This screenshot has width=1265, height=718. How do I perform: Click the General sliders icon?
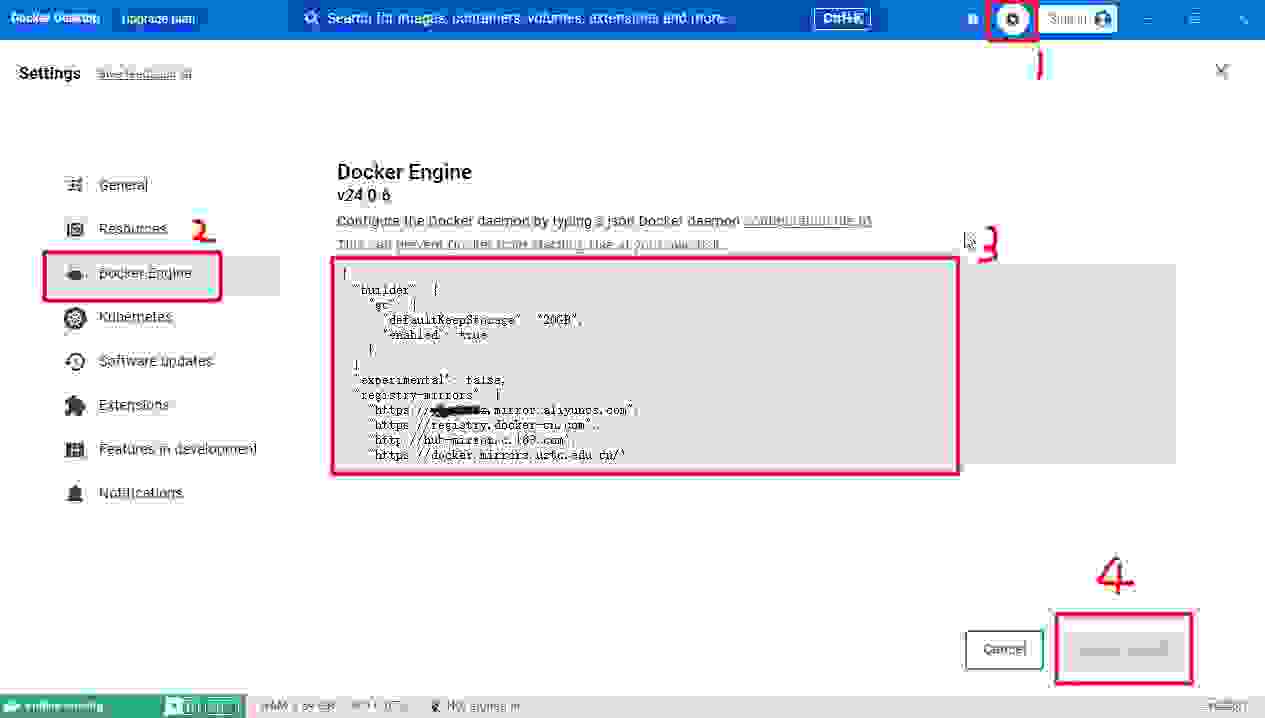(75, 185)
